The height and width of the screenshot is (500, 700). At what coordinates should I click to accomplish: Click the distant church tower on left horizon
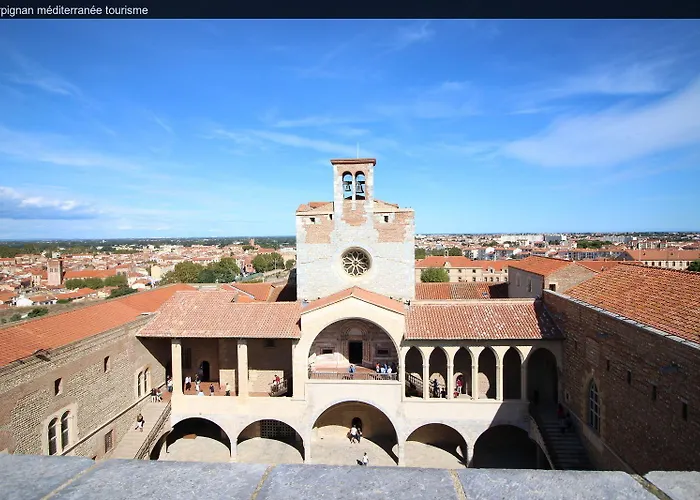coord(54,270)
